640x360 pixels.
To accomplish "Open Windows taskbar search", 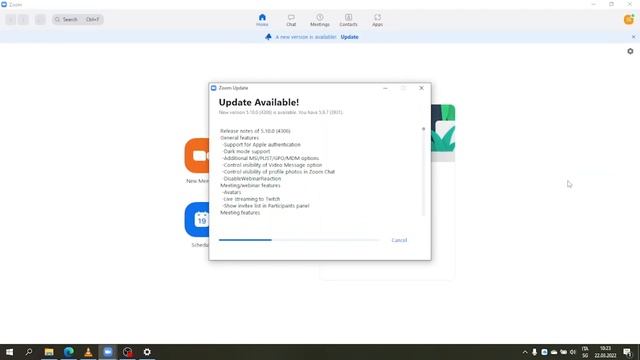I will (29, 352).
